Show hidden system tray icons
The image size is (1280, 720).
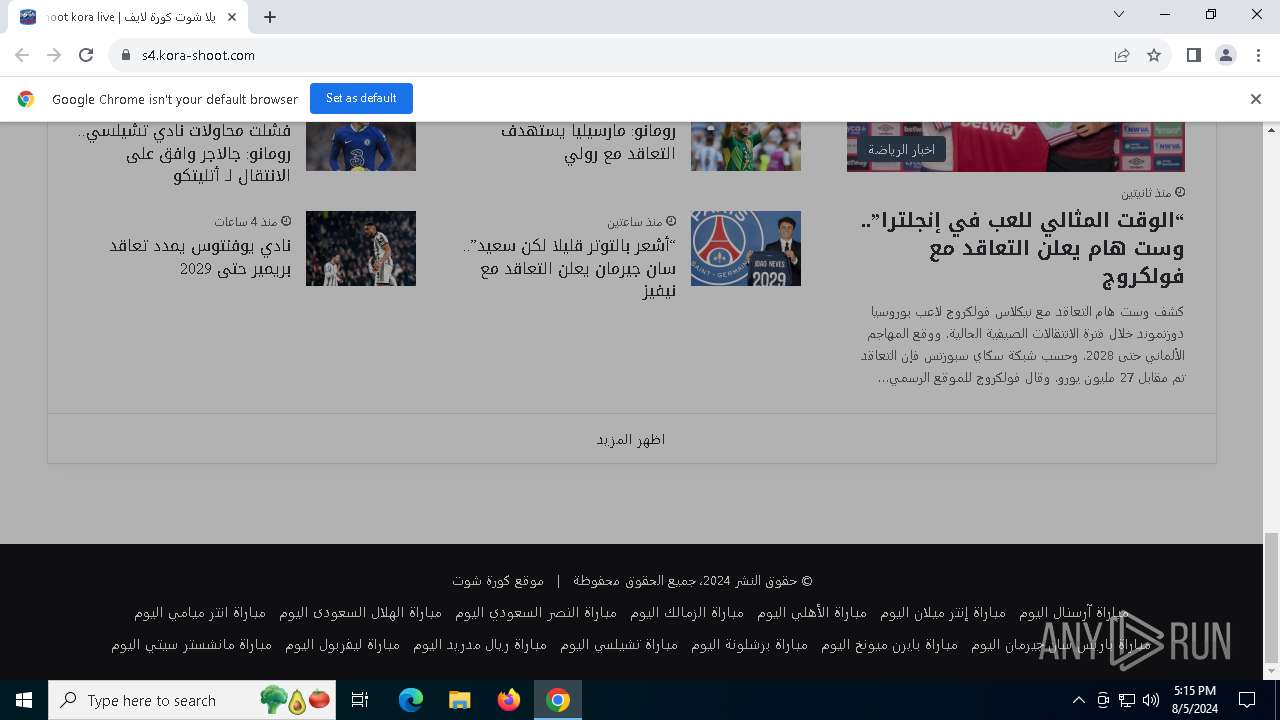(1078, 700)
